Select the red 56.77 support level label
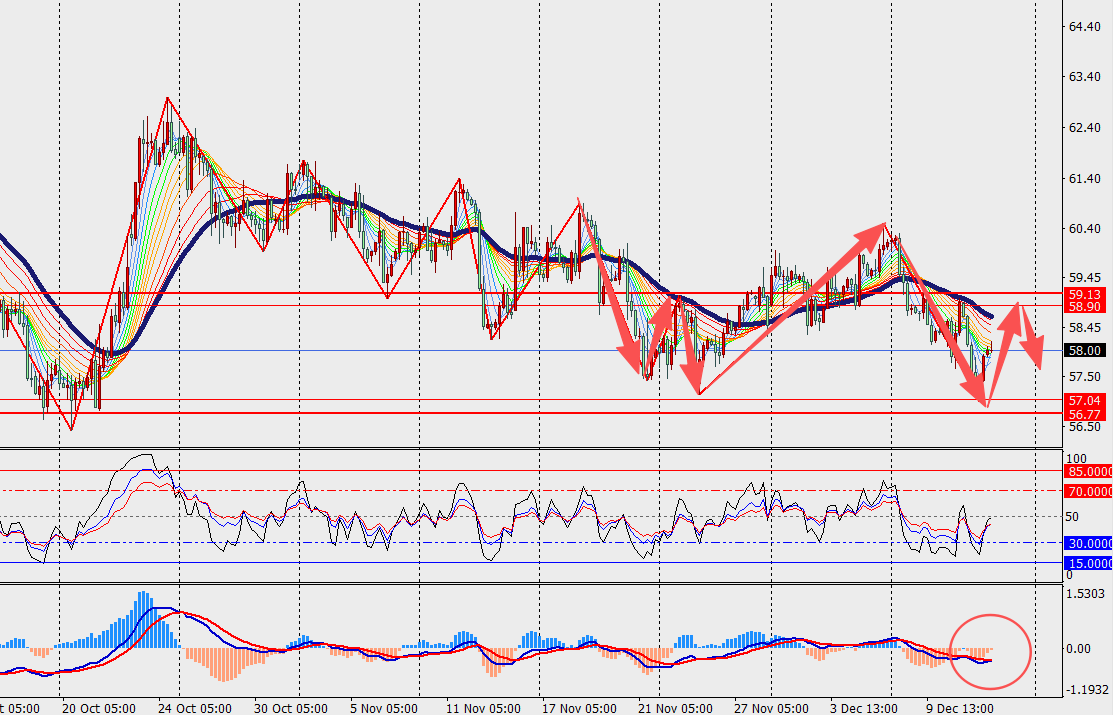The image size is (1114, 715). point(1085,413)
